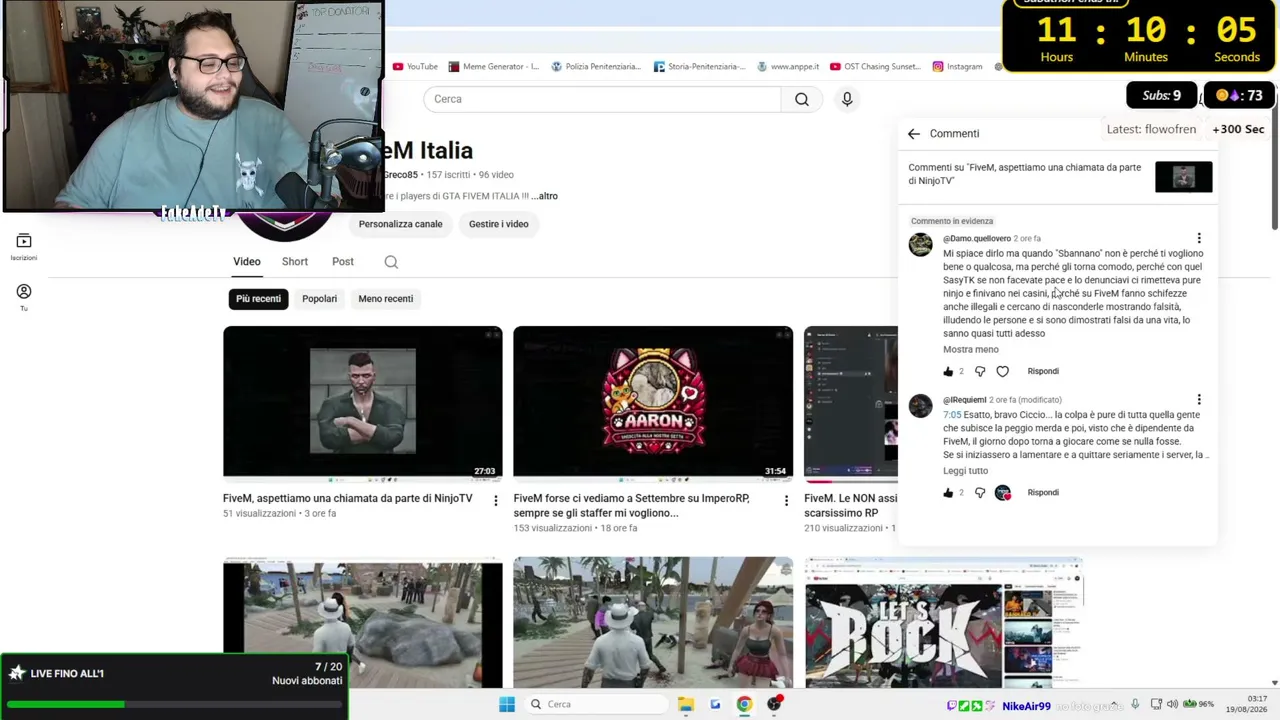
Task: Open the menu for 'FiveM forse ci vediamo a Settembre' video
Action: point(786,500)
